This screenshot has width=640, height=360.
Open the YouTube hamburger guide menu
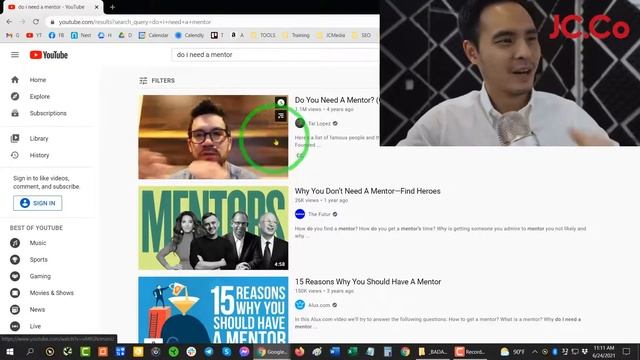tap(15, 55)
